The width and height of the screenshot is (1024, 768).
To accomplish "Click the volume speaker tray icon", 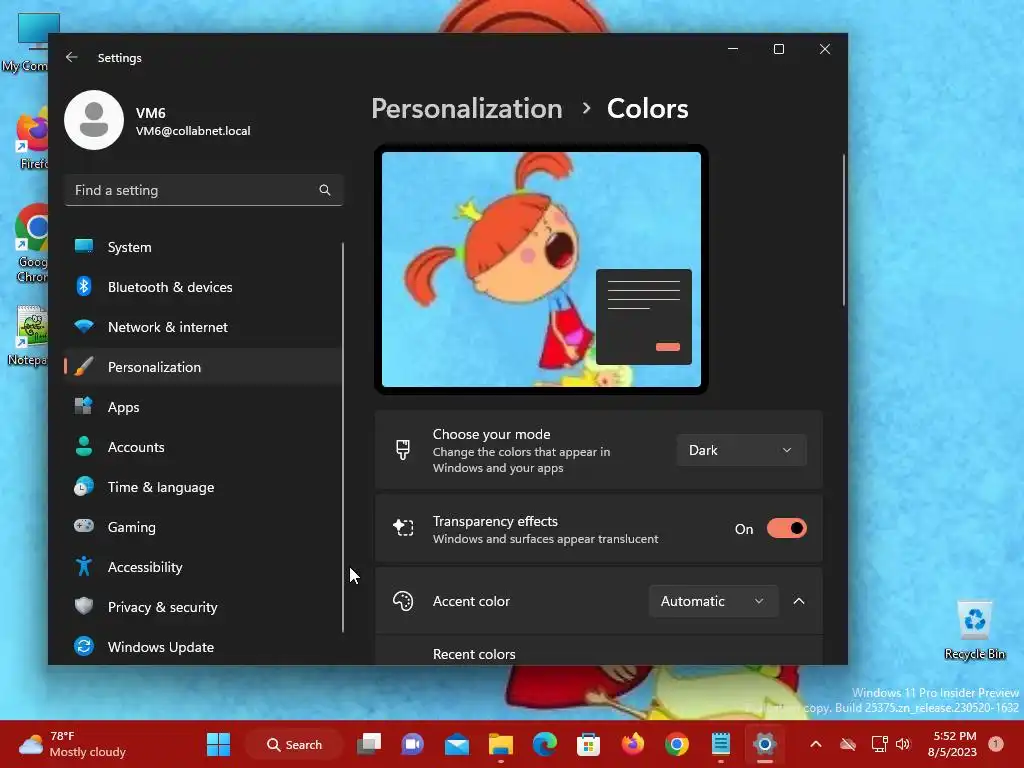I will click(903, 744).
